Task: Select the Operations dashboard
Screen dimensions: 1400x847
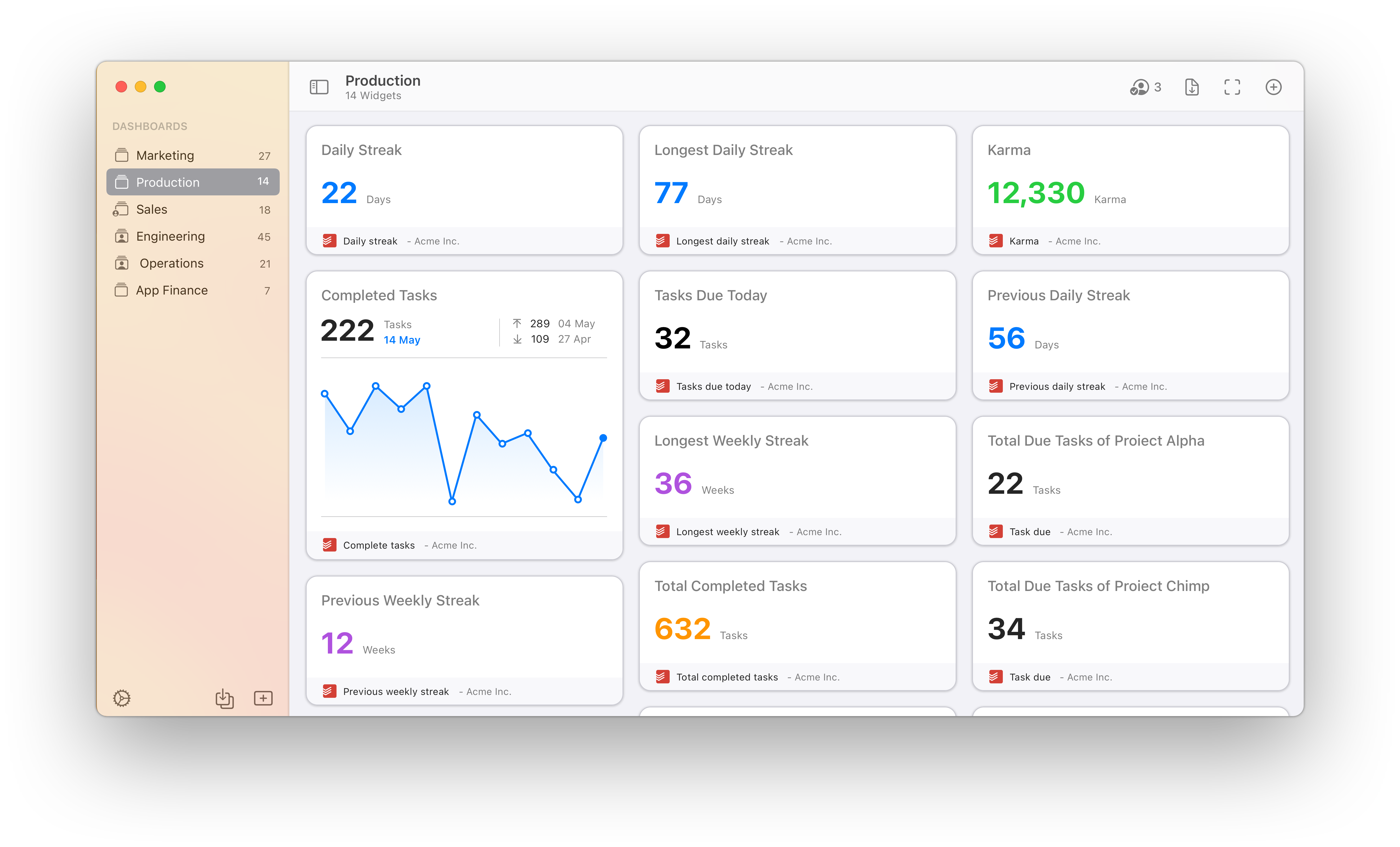Action: tap(172, 263)
